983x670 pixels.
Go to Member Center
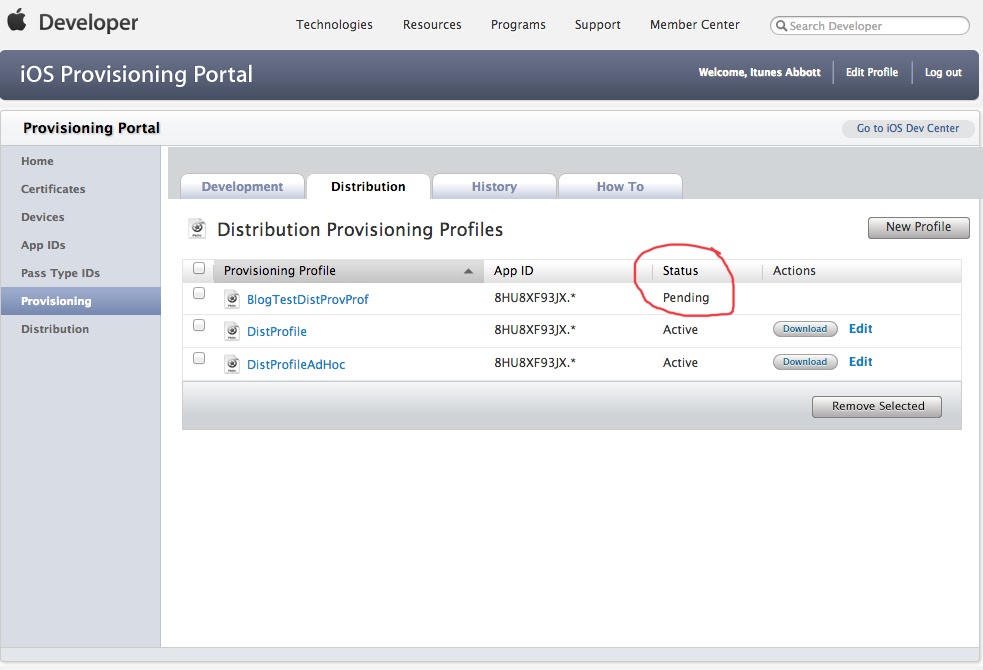695,24
